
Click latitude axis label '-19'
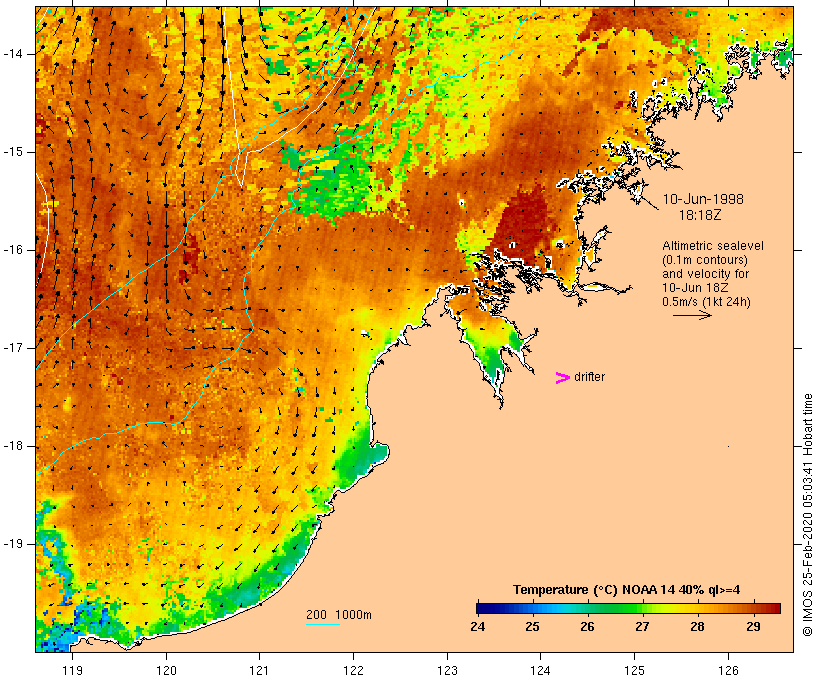[x=12, y=544]
